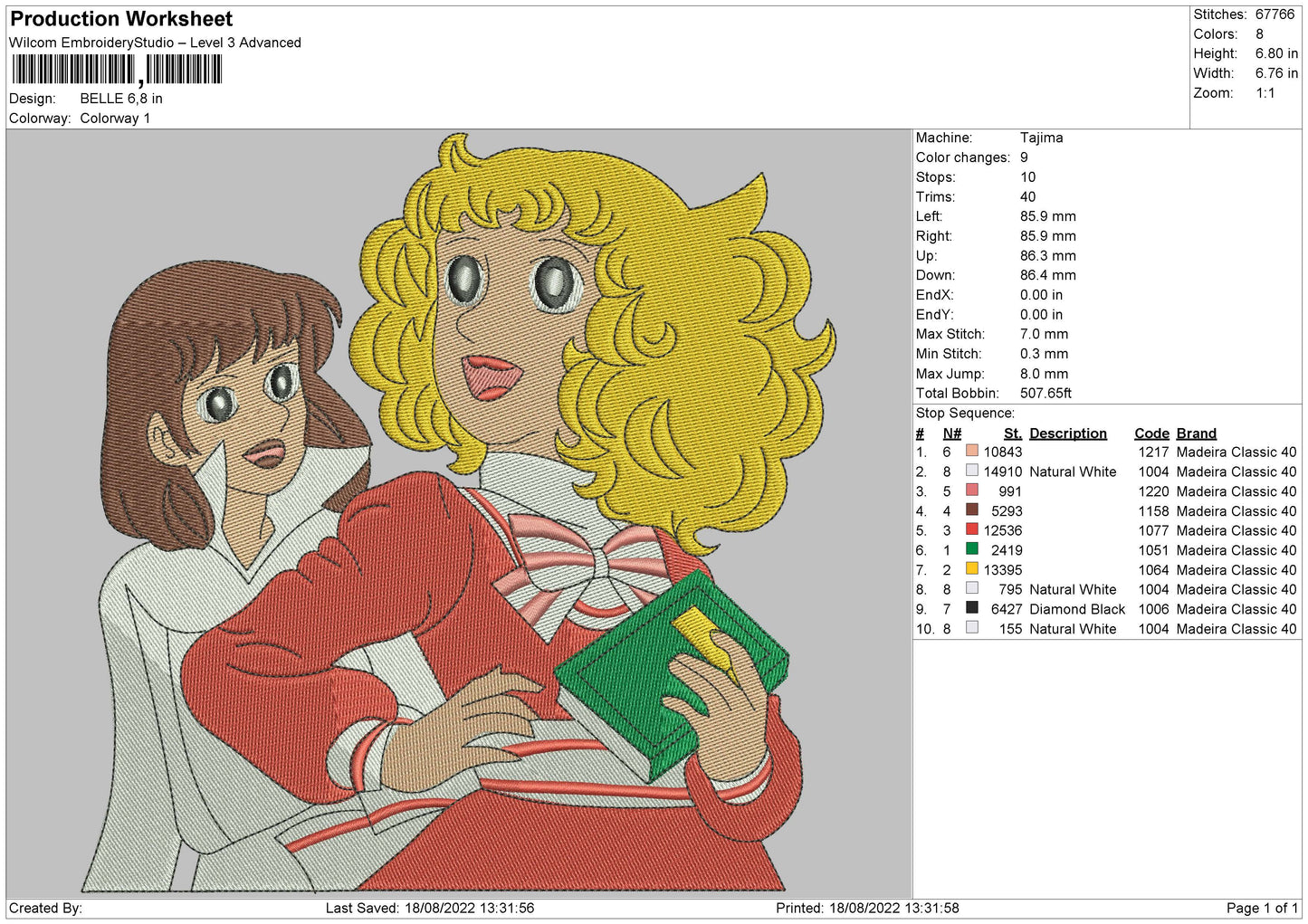This screenshot has width=1308, height=924.
Task: Select the Stitches total 67766
Action: [x=1275, y=14]
